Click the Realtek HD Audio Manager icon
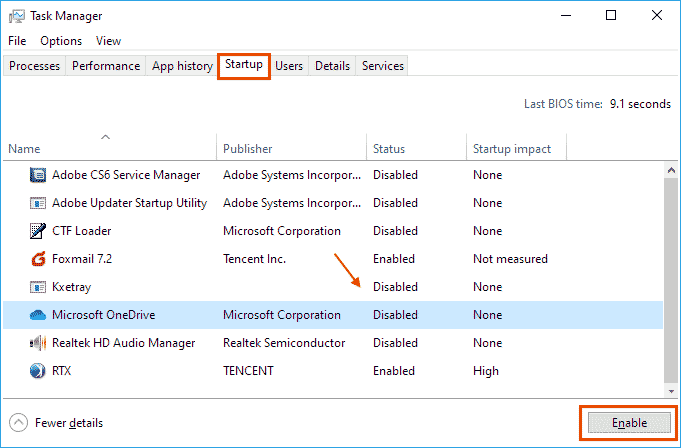Viewport: 681px width, 448px height. (38, 343)
